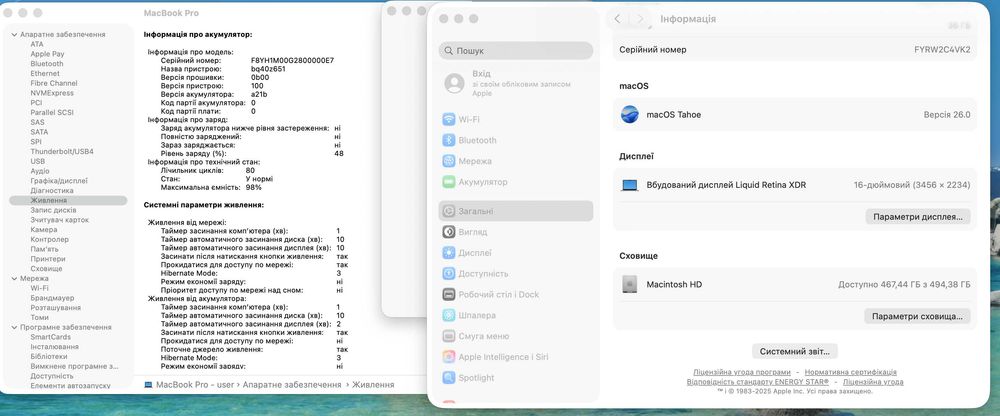Select the Мережа globe icon in System Settings
This screenshot has height=416, width=1000.
[x=449, y=161]
